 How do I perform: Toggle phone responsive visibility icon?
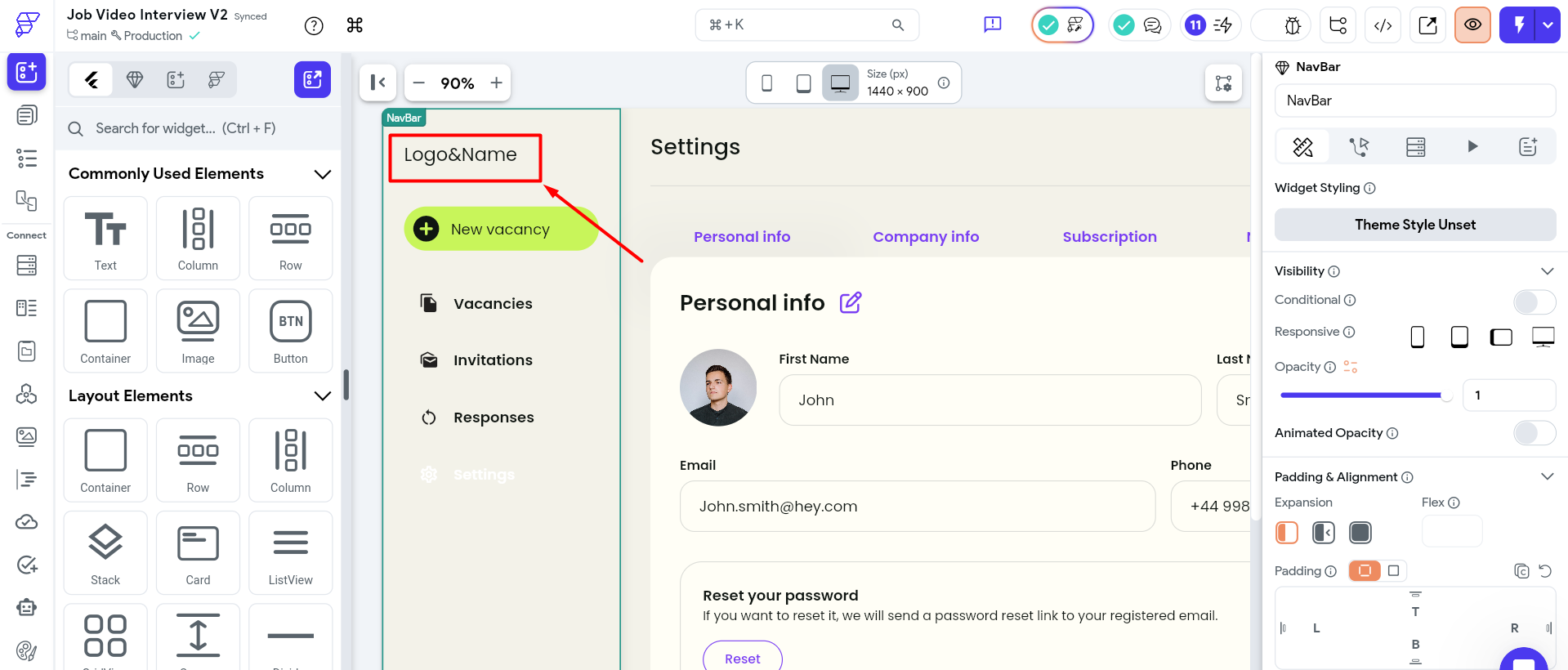(x=1418, y=337)
